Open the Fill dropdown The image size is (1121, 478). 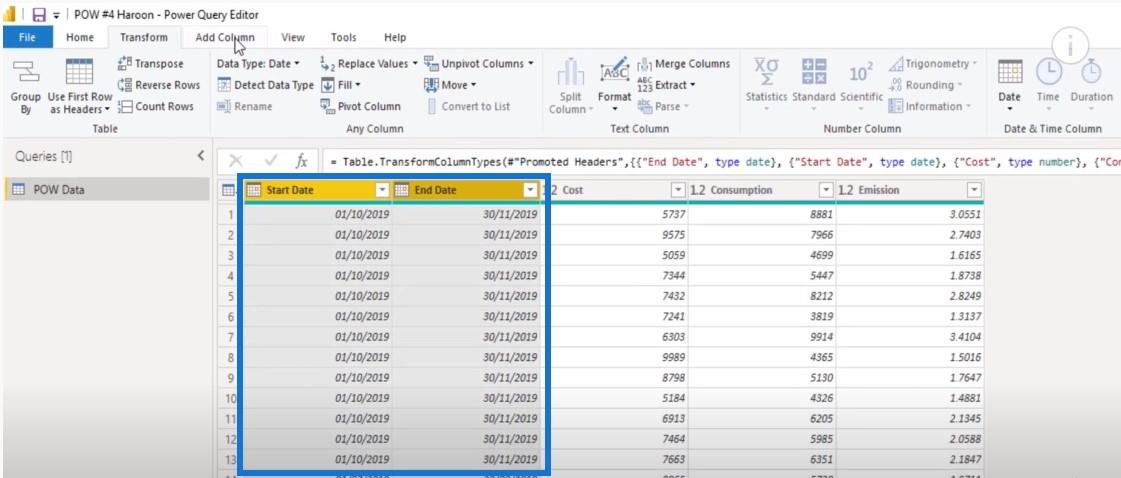click(x=340, y=85)
